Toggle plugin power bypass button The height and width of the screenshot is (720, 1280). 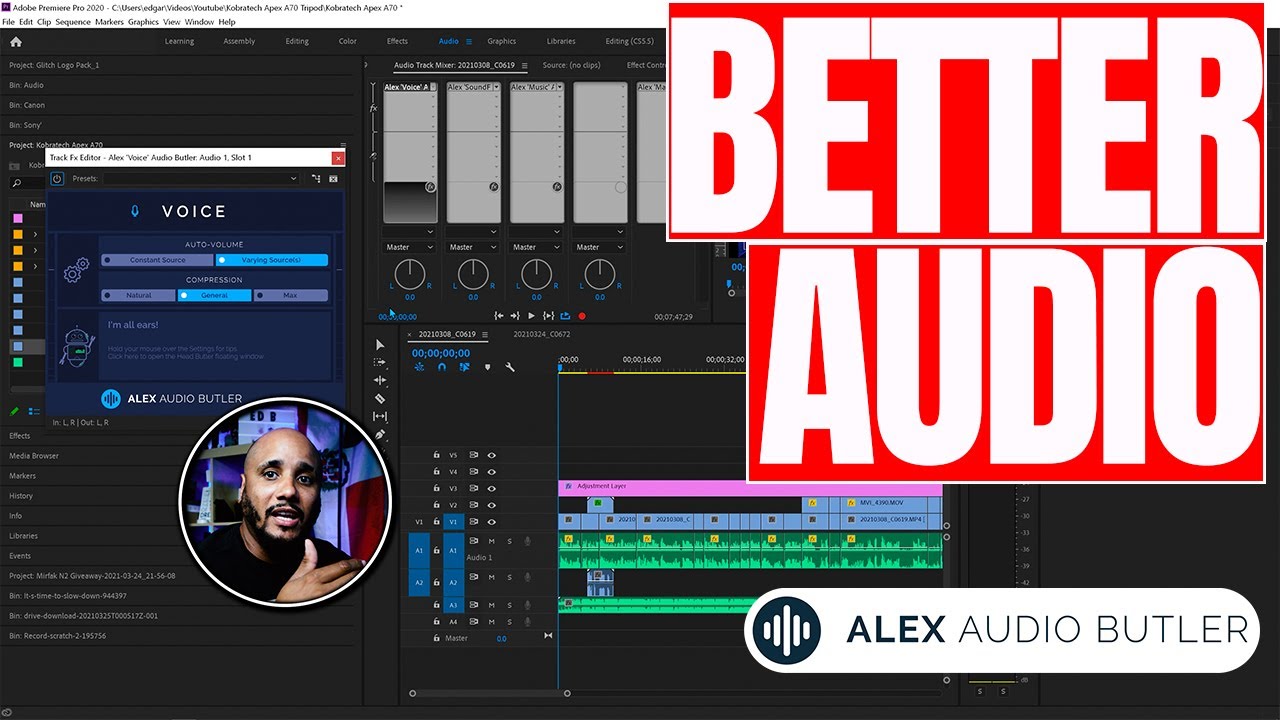coord(57,178)
